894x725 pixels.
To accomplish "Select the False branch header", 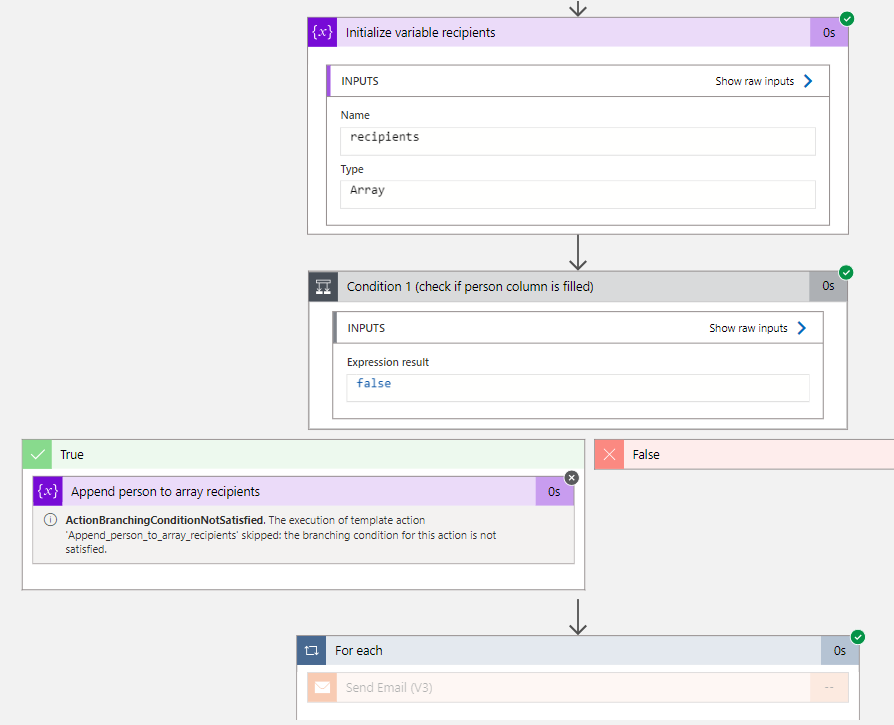I will pyautogui.click(x=744, y=454).
